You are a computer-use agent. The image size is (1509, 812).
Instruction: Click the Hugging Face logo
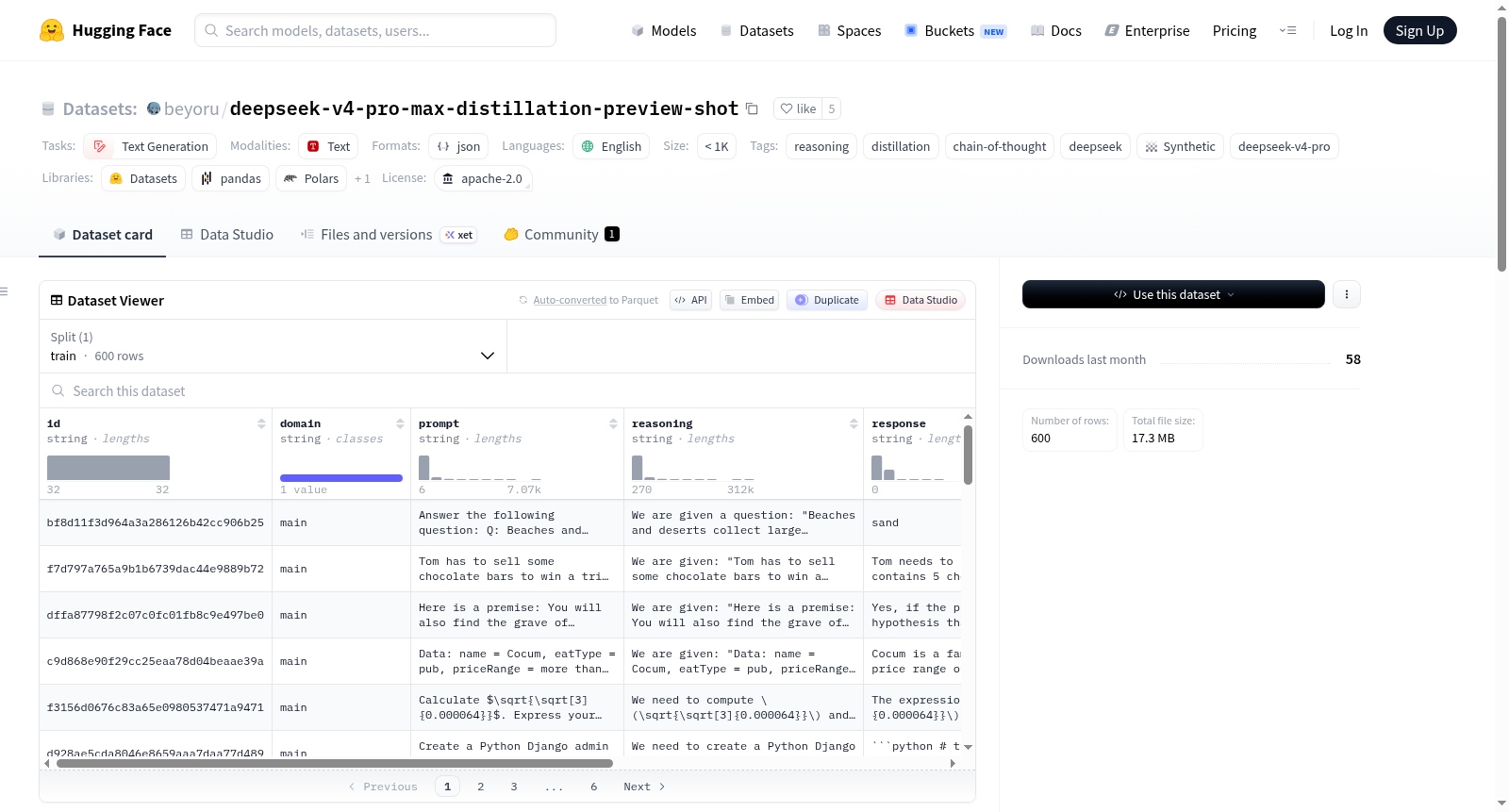[105, 30]
